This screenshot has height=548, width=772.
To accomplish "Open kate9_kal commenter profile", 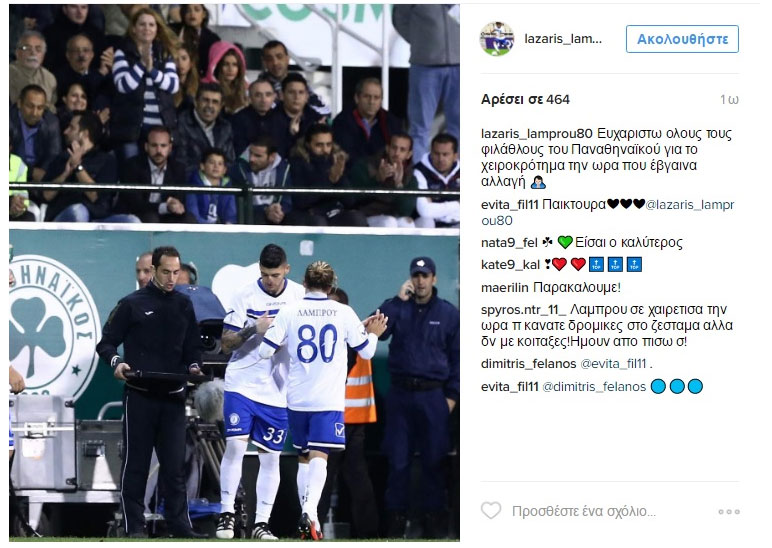I will [x=511, y=265].
